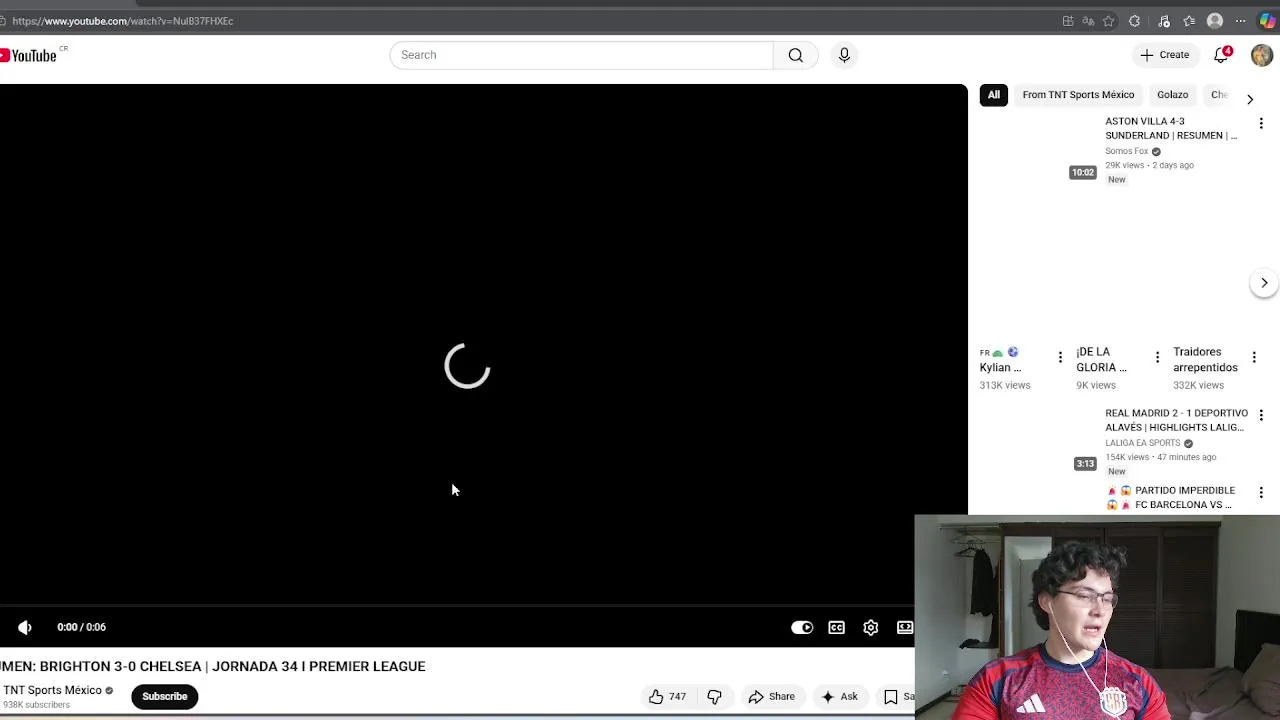Share this Brighton vs Chelsea video
Image resolution: width=1280 pixels, height=720 pixels.
point(771,697)
